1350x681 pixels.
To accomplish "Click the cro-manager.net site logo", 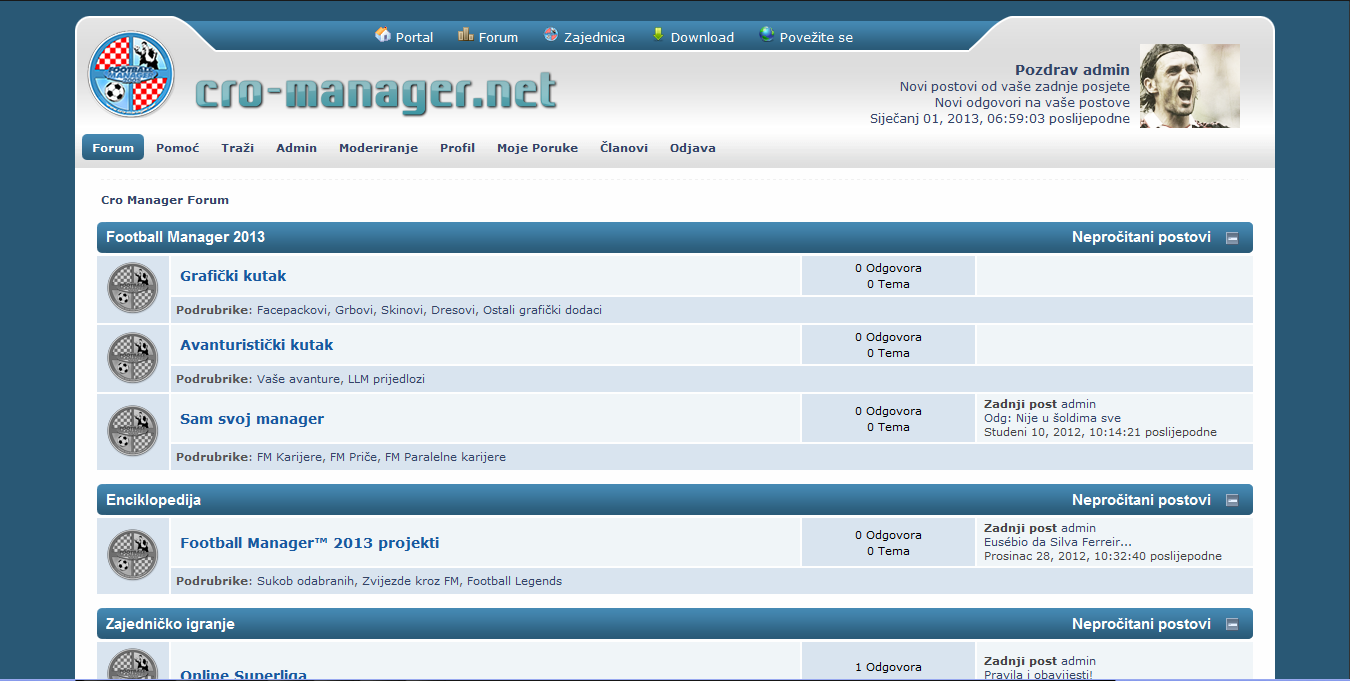I will [376, 92].
